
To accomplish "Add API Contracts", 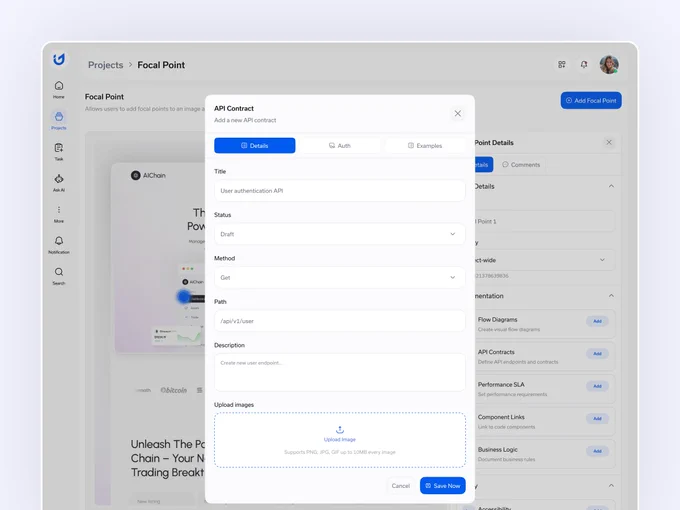I will pyautogui.click(x=597, y=354).
